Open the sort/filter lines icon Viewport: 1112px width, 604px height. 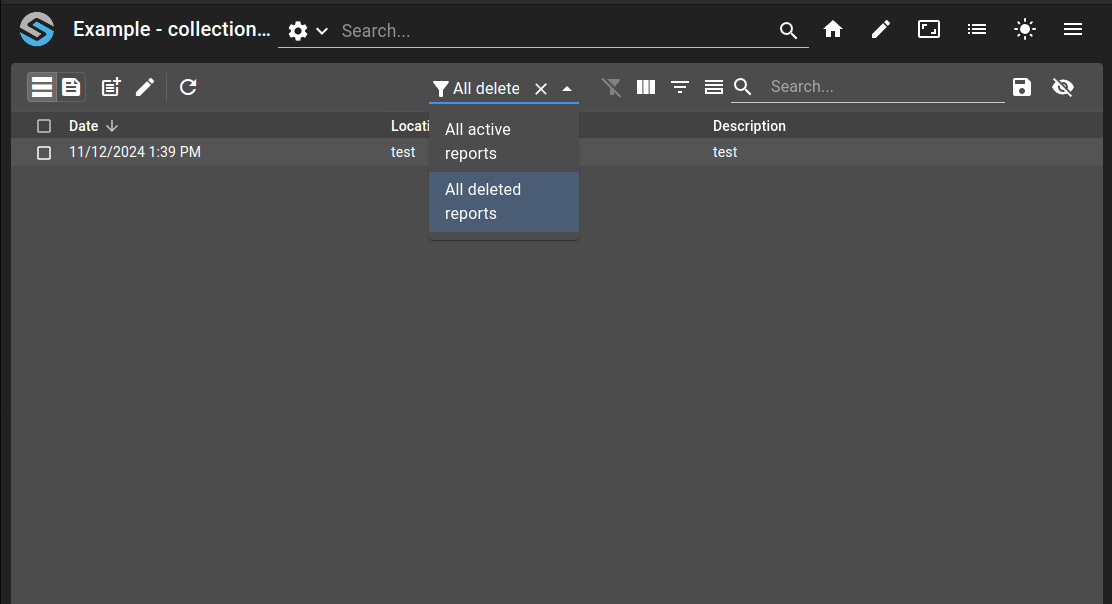(x=679, y=87)
